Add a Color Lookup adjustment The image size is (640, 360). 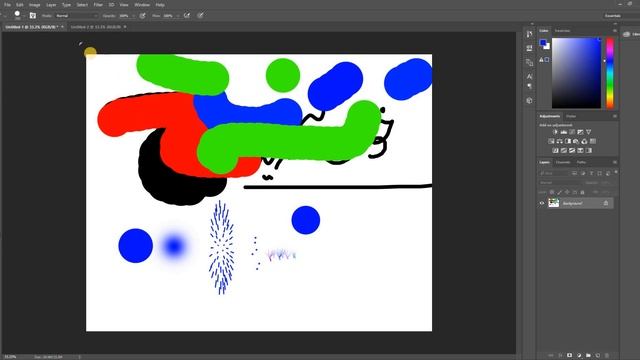pos(593,141)
